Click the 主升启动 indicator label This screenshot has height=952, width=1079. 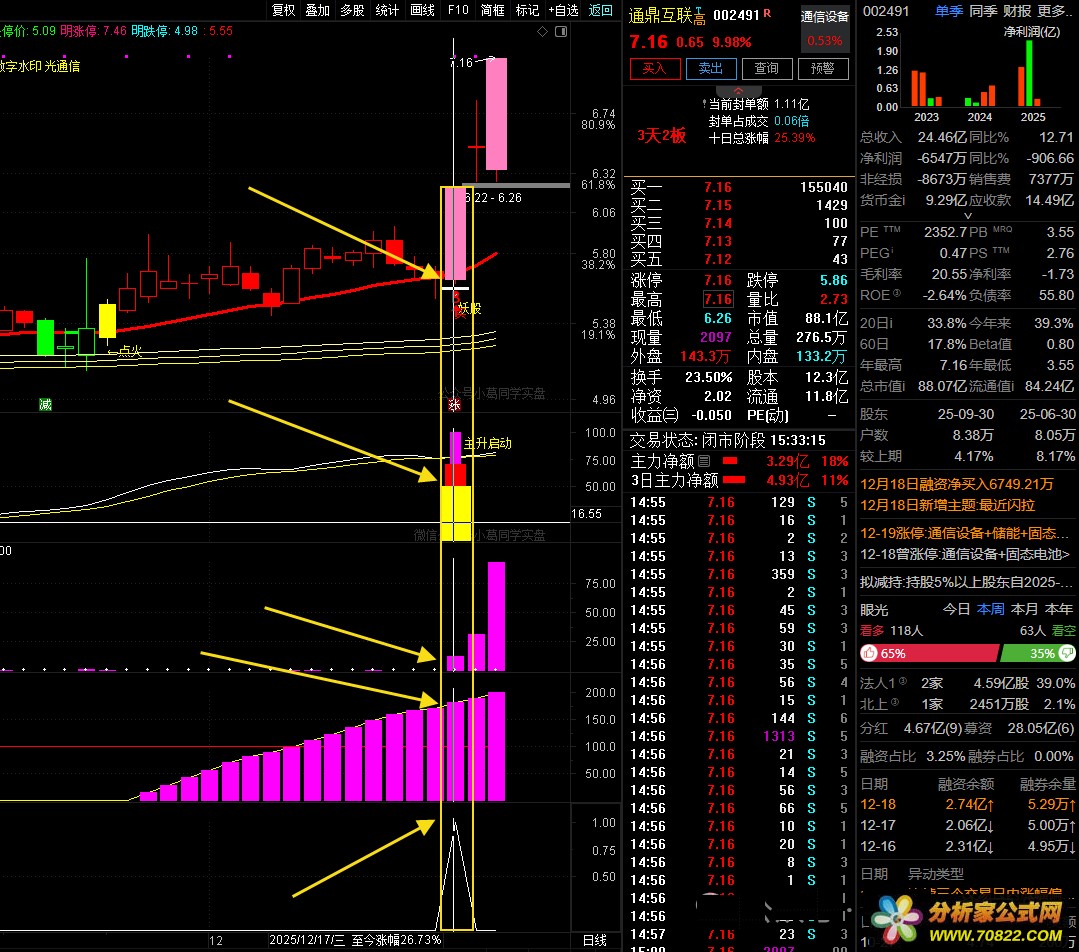click(x=488, y=443)
